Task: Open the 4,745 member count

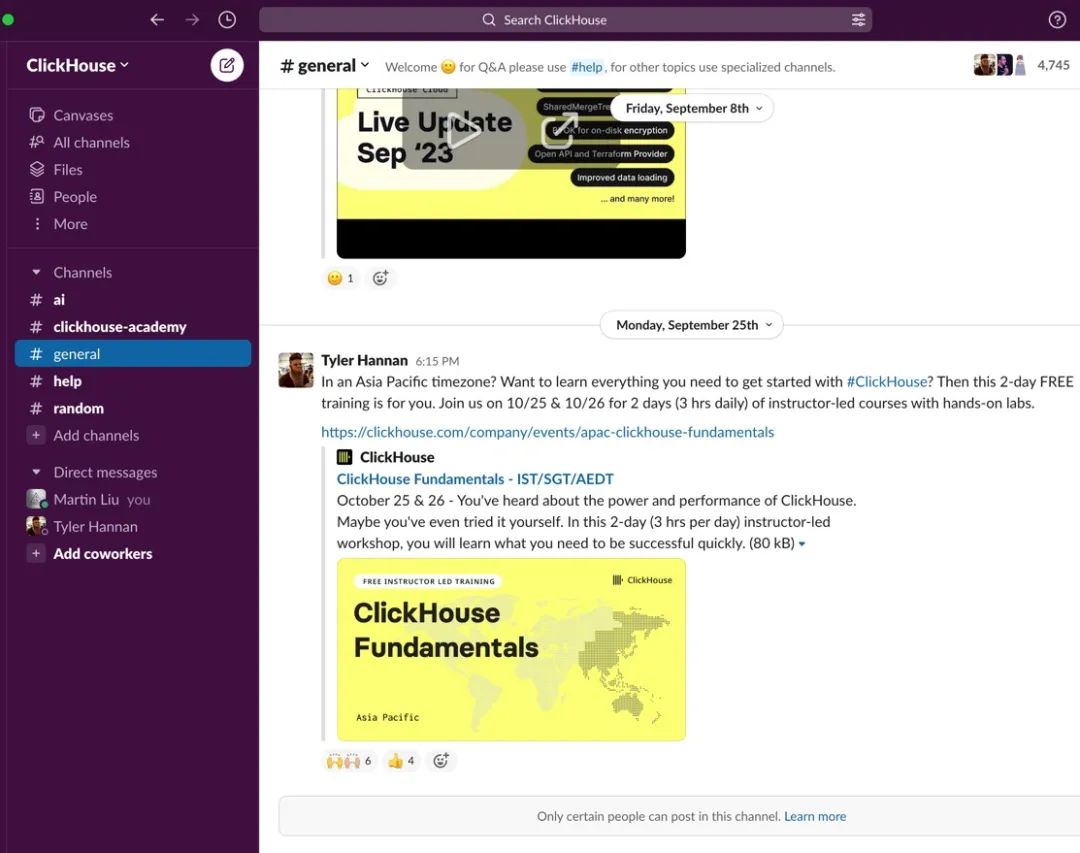Action: click(x=1053, y=65)
